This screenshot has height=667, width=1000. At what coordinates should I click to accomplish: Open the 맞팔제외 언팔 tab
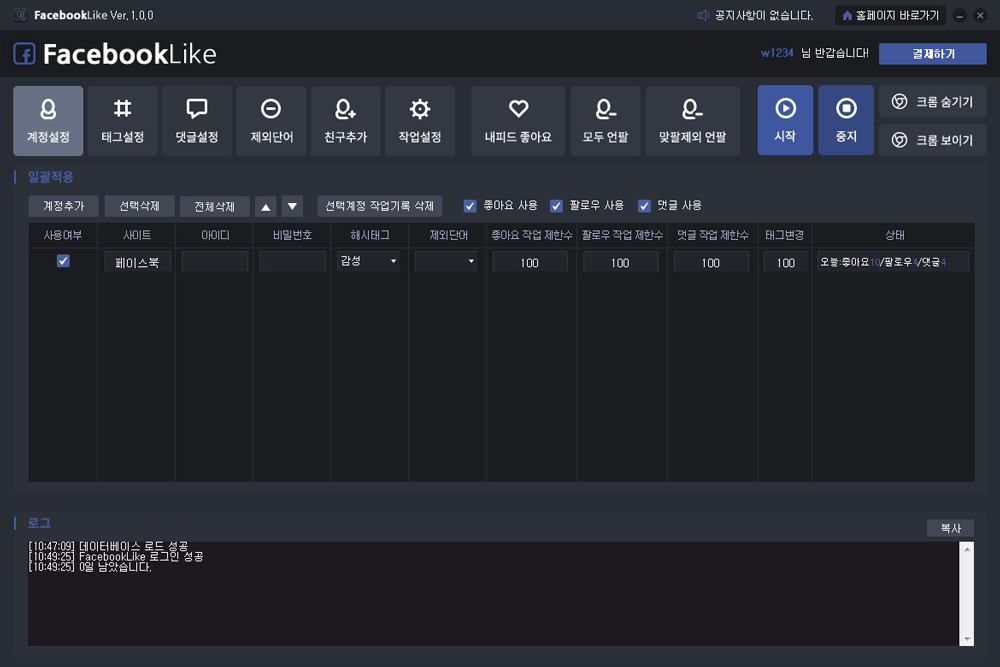pos(692,121)
